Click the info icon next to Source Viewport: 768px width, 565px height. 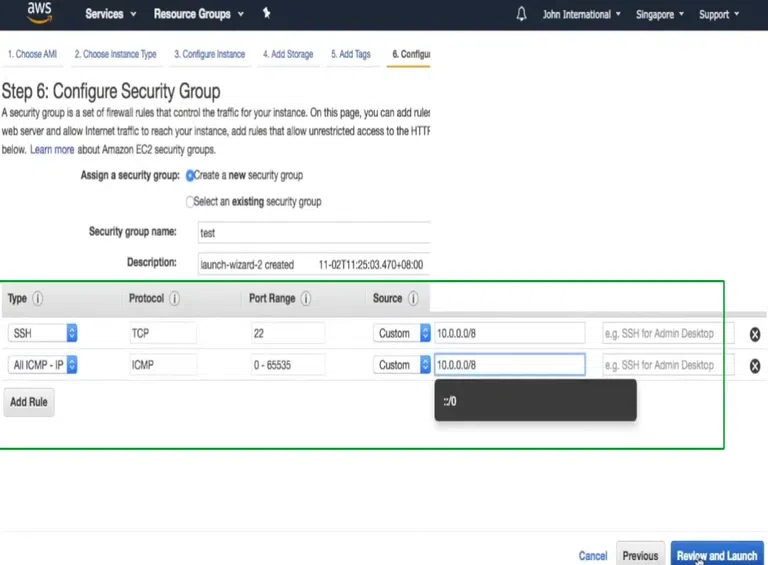412,299
